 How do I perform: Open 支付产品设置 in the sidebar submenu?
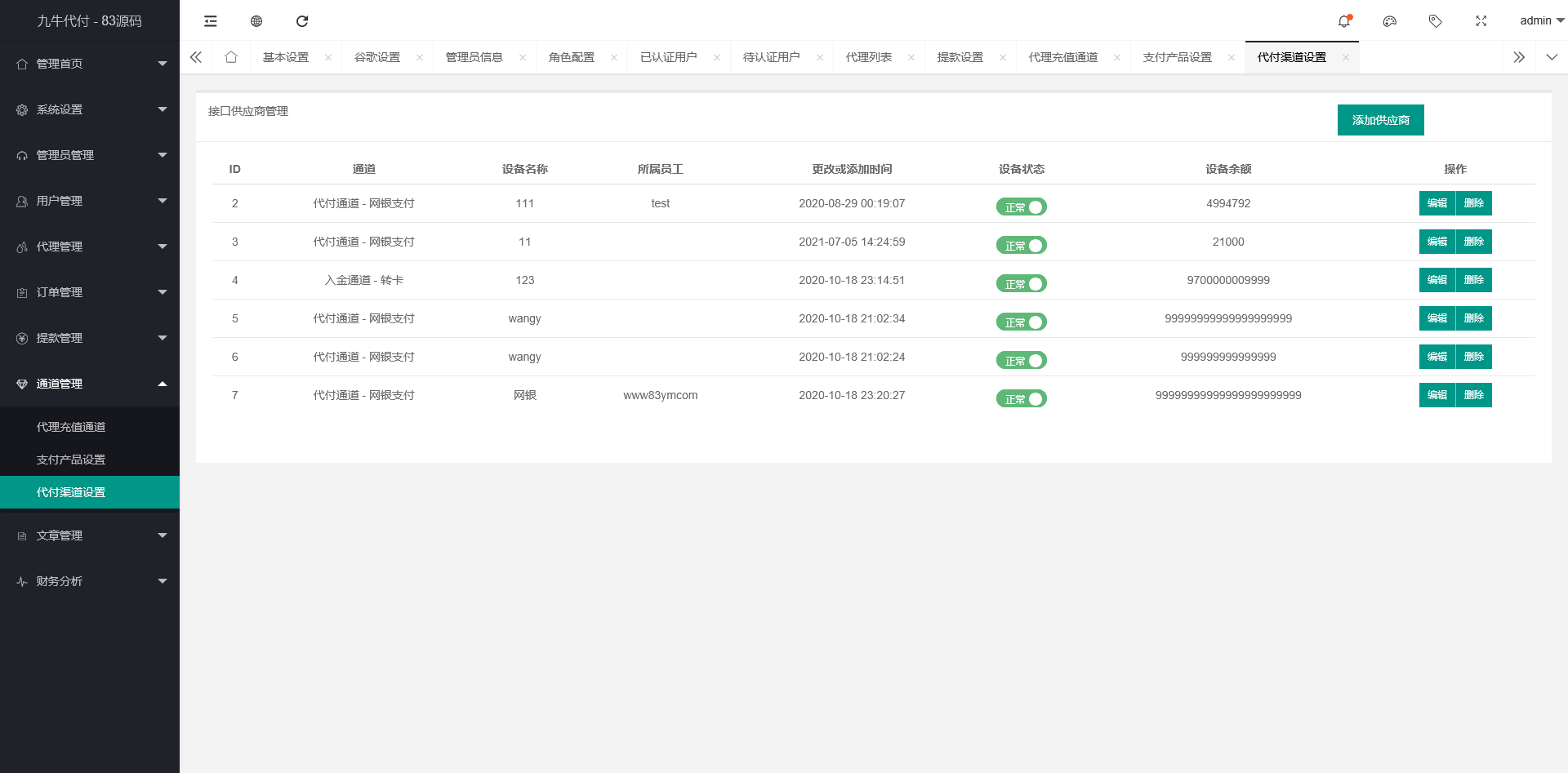(x=71, y=460)
